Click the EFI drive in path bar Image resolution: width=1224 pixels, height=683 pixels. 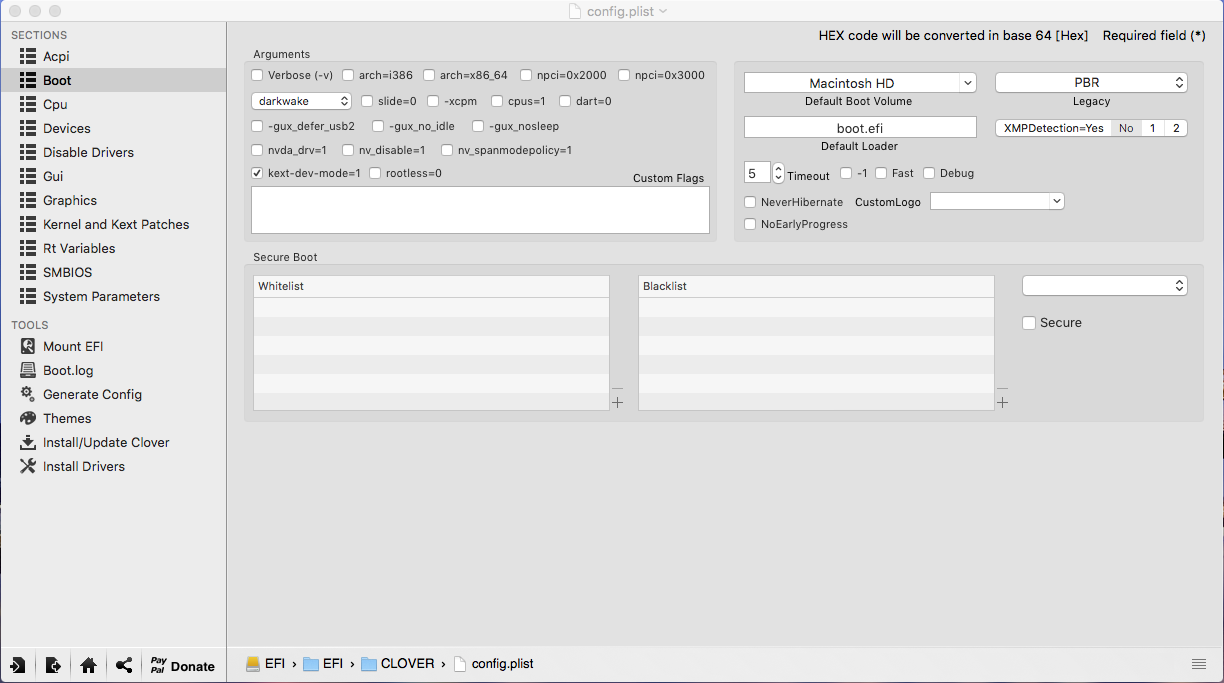[x=266, y=663]
